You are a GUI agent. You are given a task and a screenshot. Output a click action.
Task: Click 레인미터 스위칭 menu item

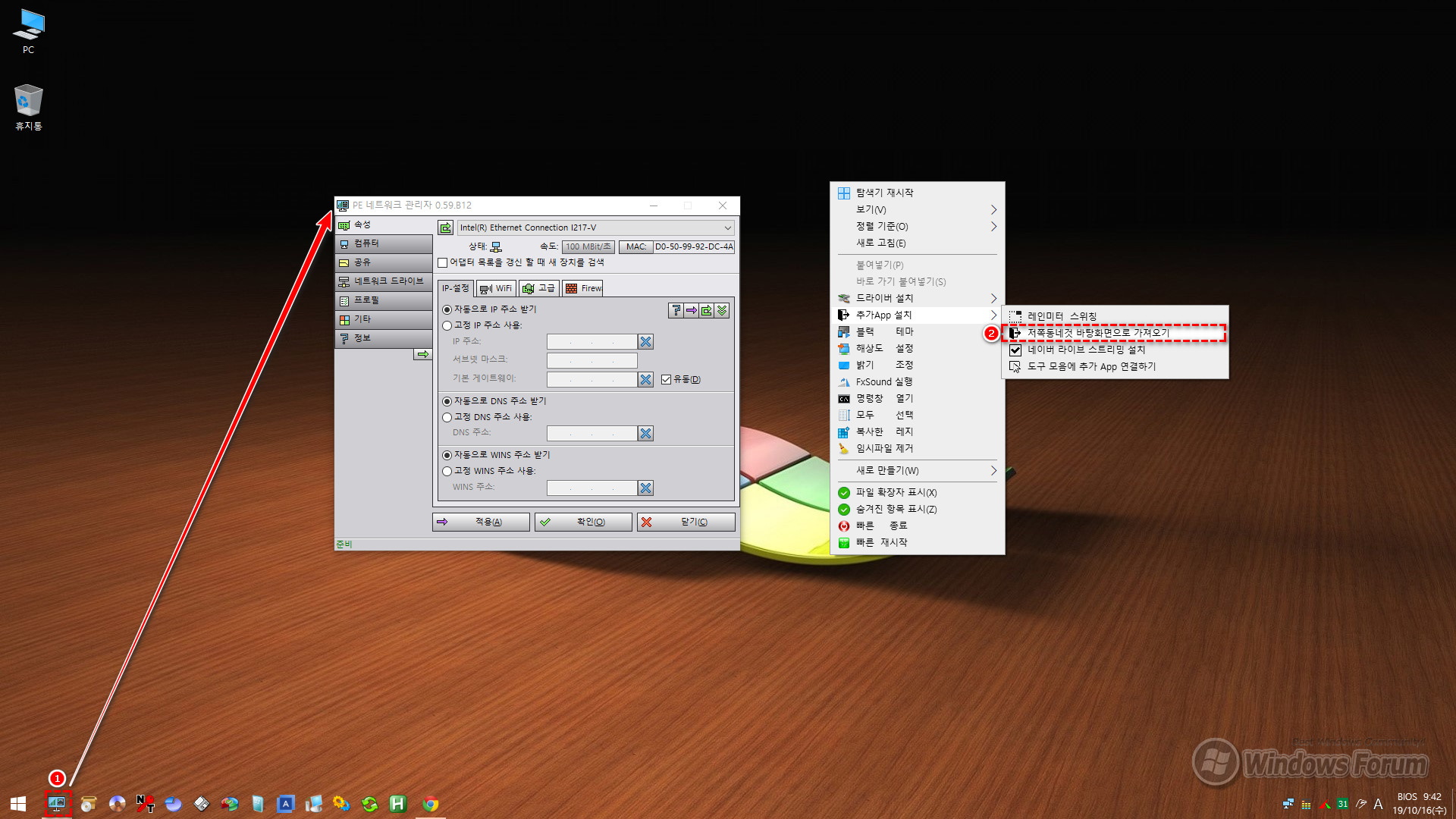(1116, 316)
